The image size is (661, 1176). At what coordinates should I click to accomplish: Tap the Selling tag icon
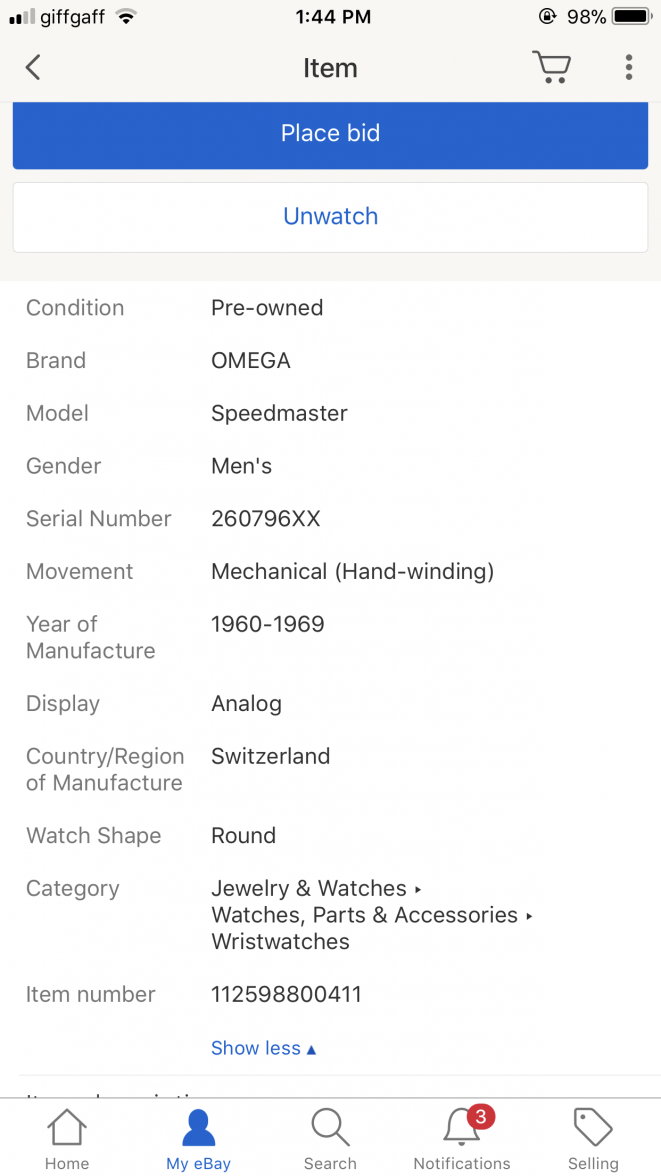pyautogui.click(x=593, y=1128)
